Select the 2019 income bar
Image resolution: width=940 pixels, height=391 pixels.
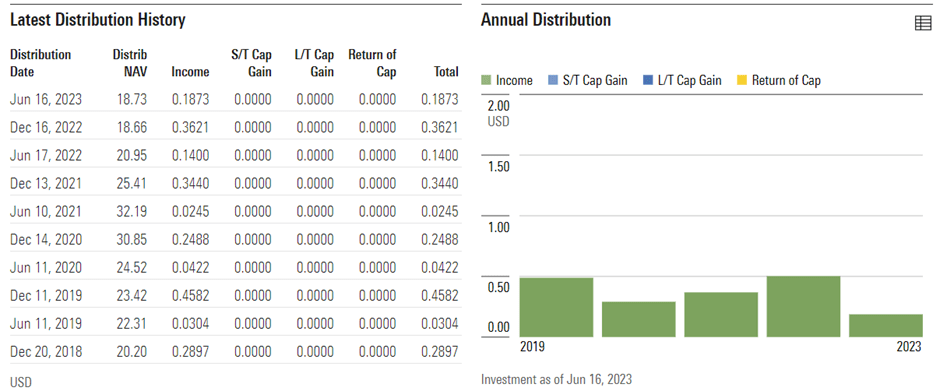tap(556, 307)
